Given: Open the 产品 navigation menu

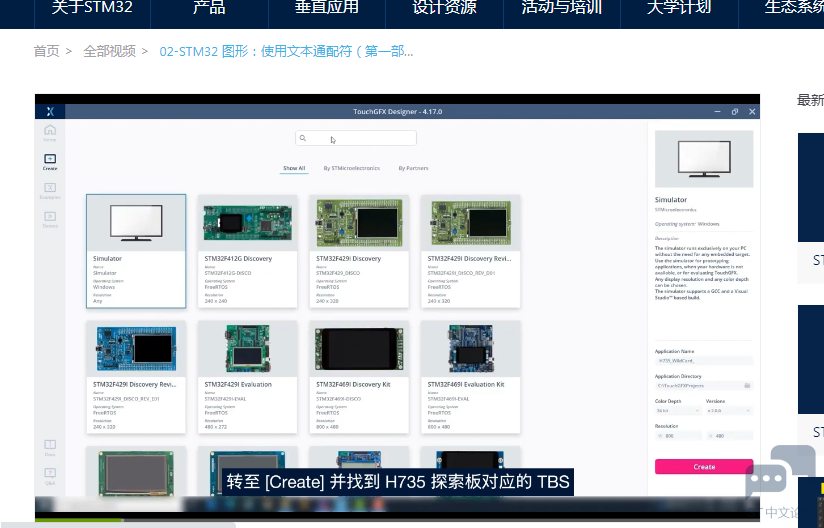Looking at the screenshot, I should coord(209,8).
